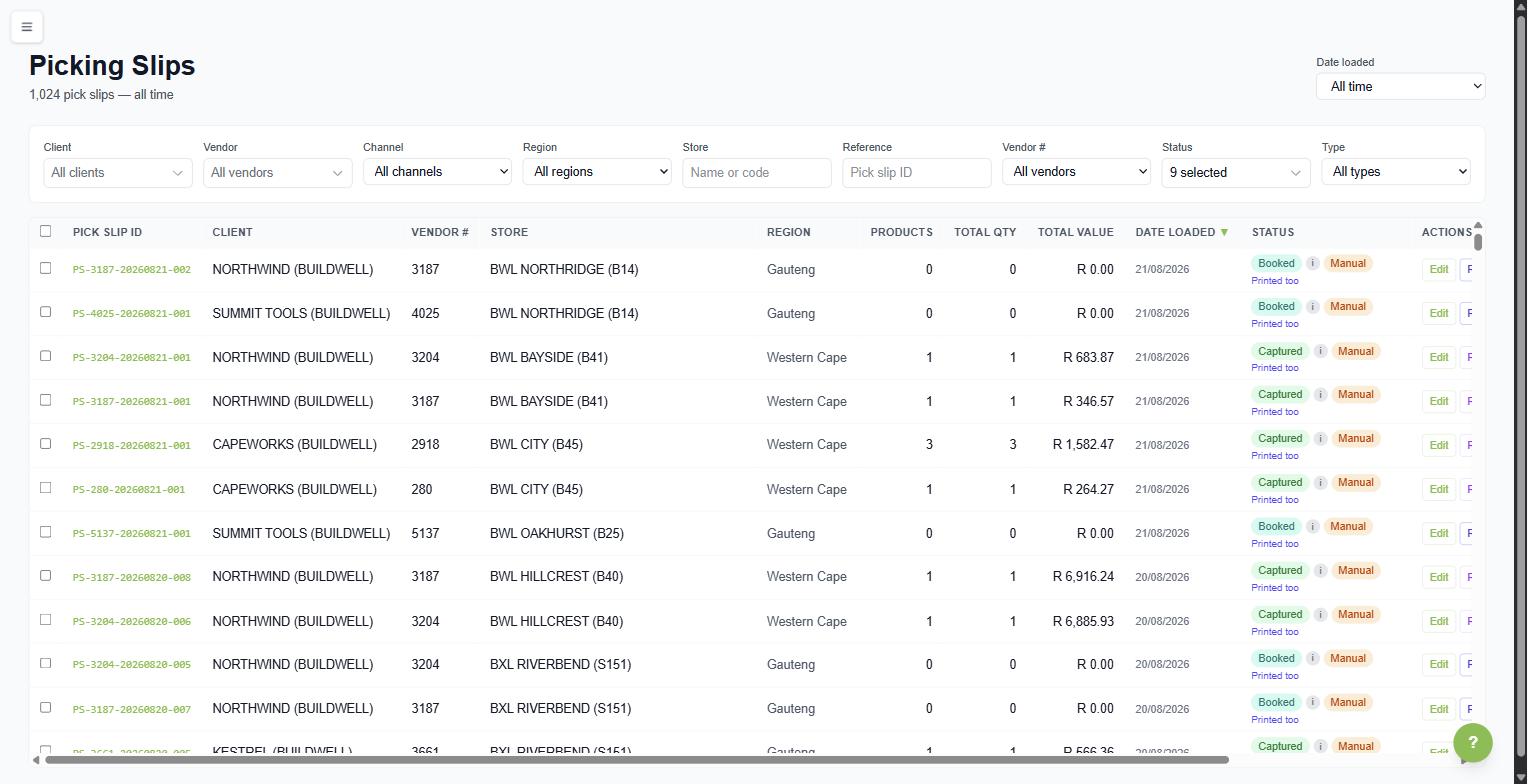Viewport: 1528px width, 784px height.
Task: Focus the Reference Pick slip ID field
Action: click(917, 172)
